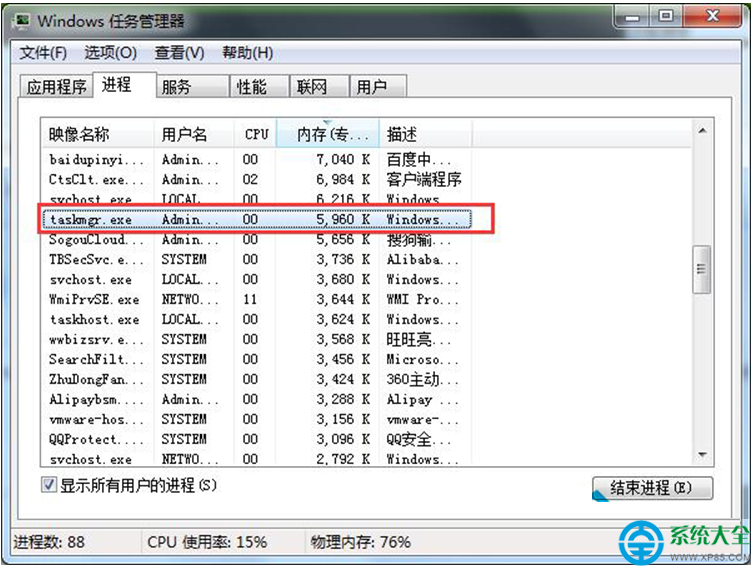Click the Alibaba... description cell
753x568 pixels.
point(422,260)
